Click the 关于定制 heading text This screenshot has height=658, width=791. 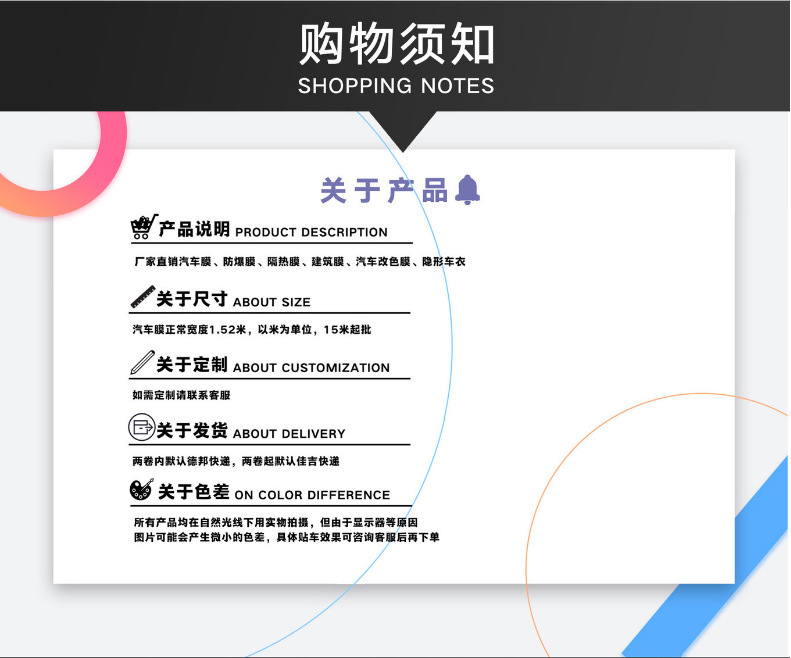[192, 364]
